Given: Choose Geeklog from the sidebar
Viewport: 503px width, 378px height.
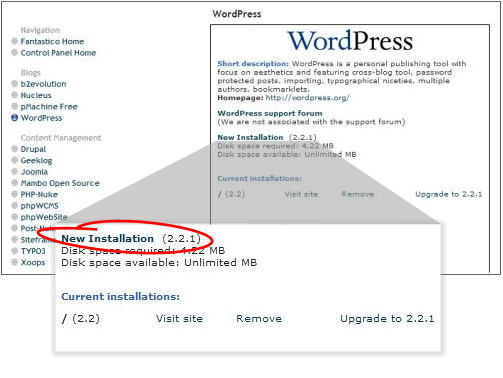Looking at the screenshot, I should click(36, 160).
